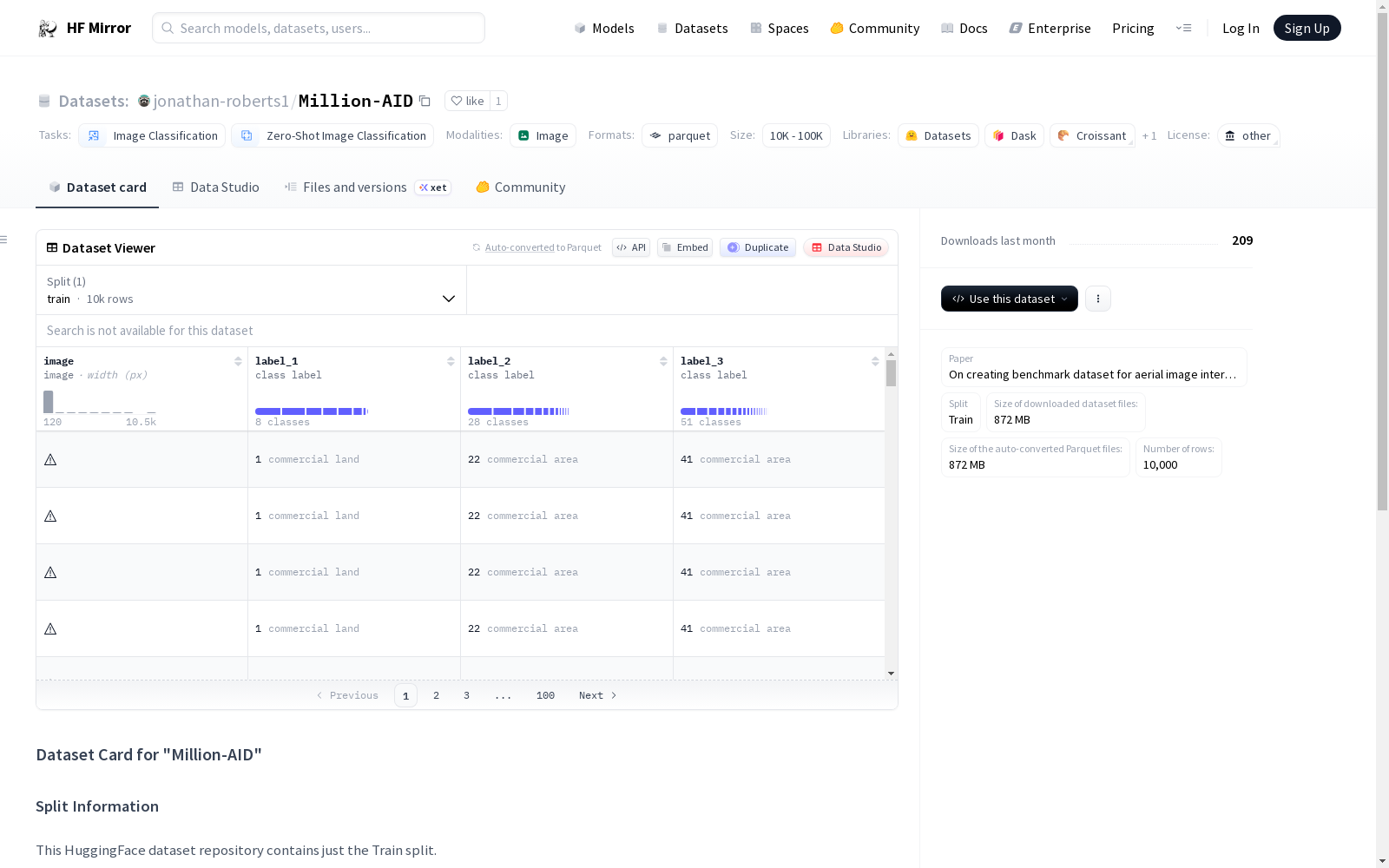Sort by the image column sort icon
This screenshot has width=1389, height=868.
point(238,361)
